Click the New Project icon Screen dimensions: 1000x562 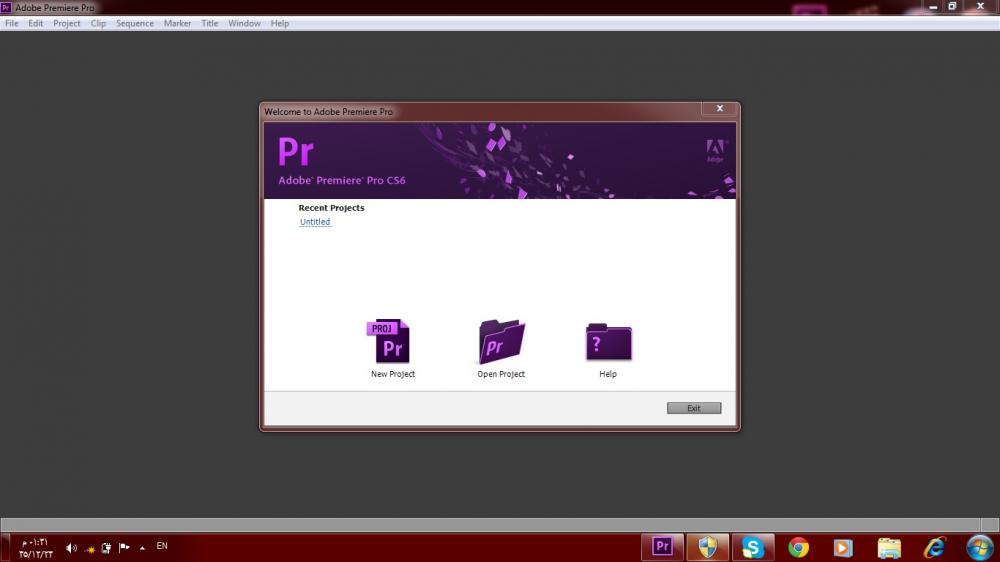tap(390, 342)
